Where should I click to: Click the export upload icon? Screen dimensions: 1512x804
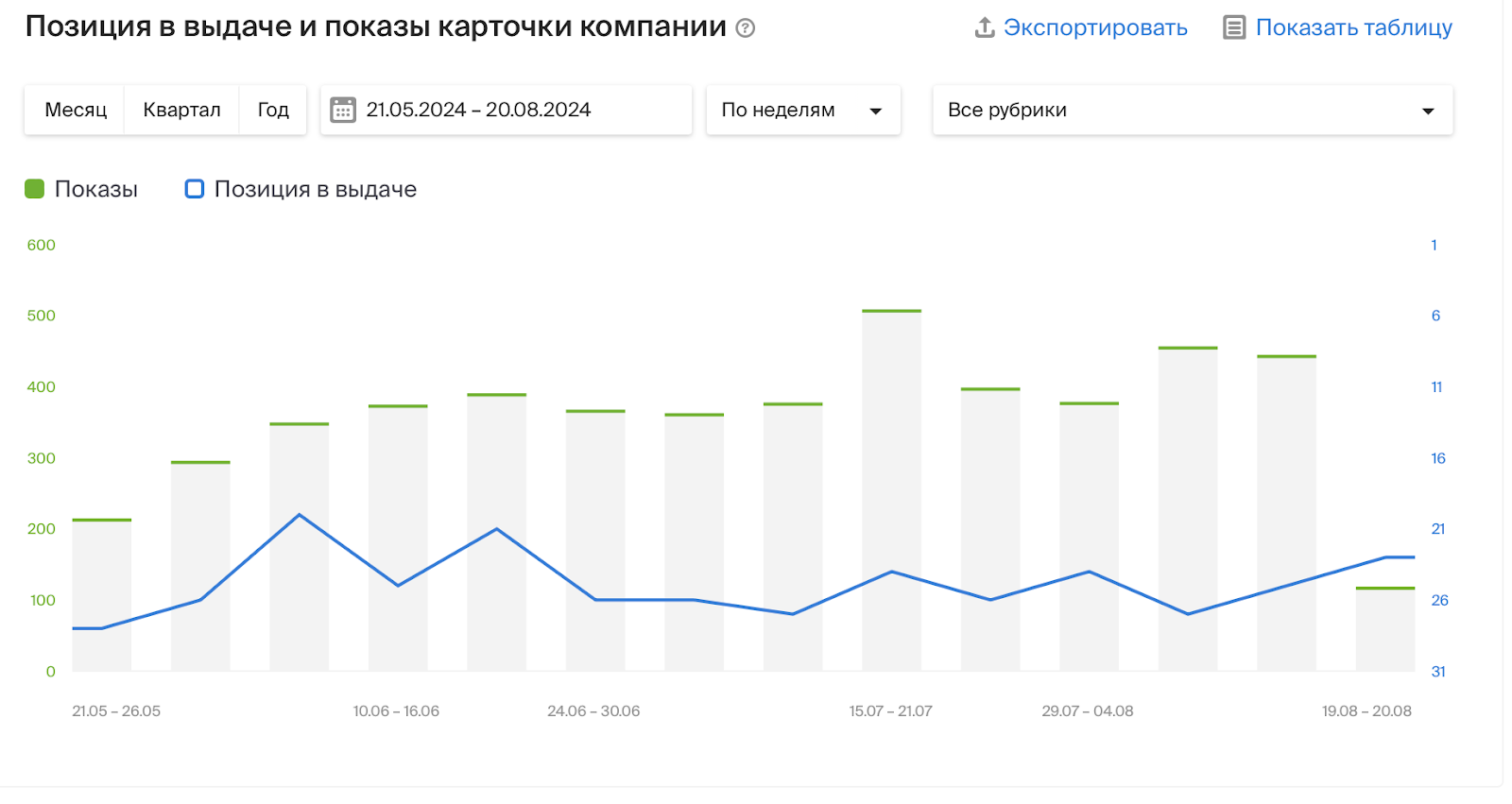coord(985,27)
